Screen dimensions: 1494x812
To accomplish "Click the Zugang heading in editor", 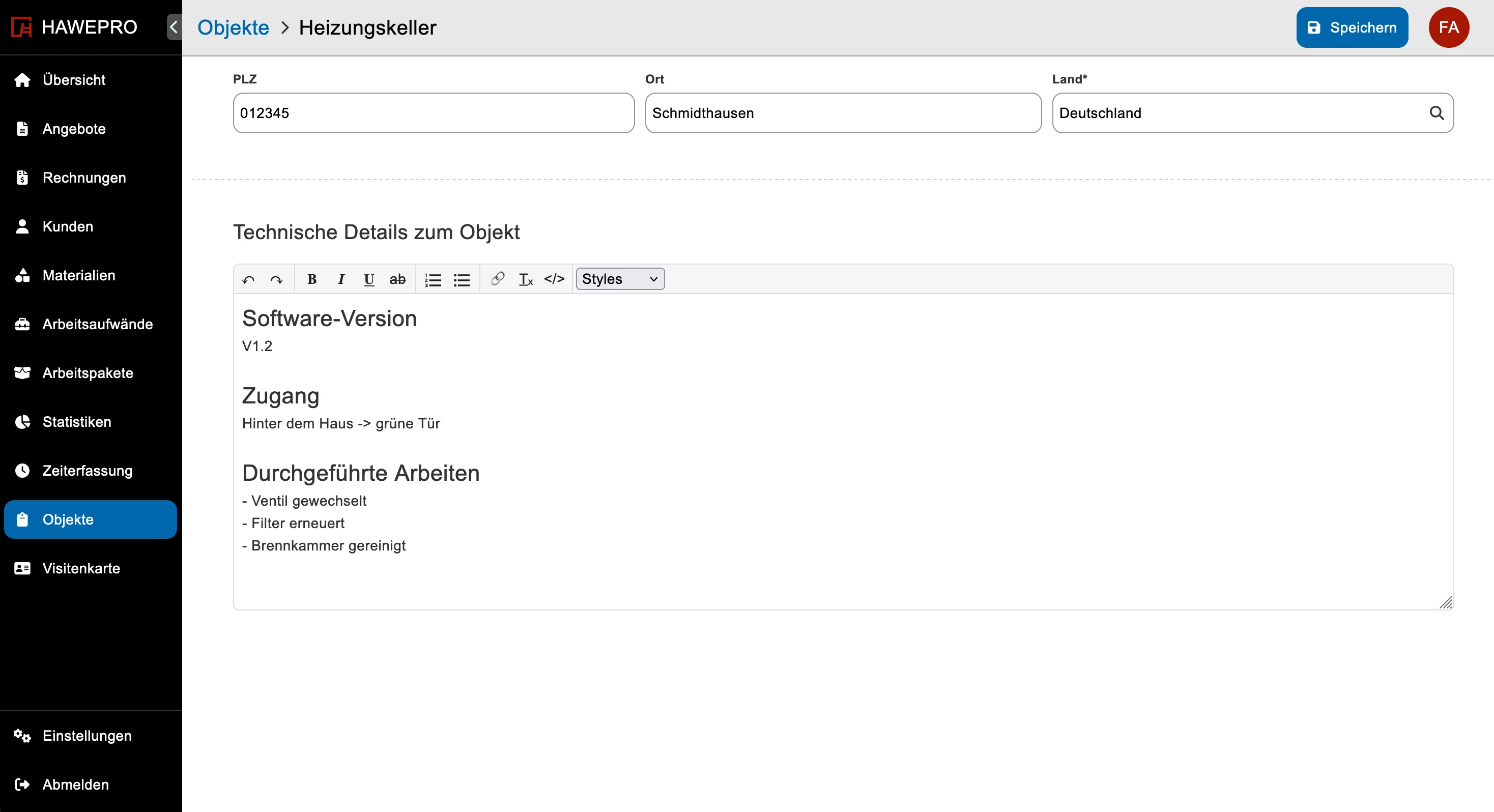I will pyautogui.click(x=281, y=395).
